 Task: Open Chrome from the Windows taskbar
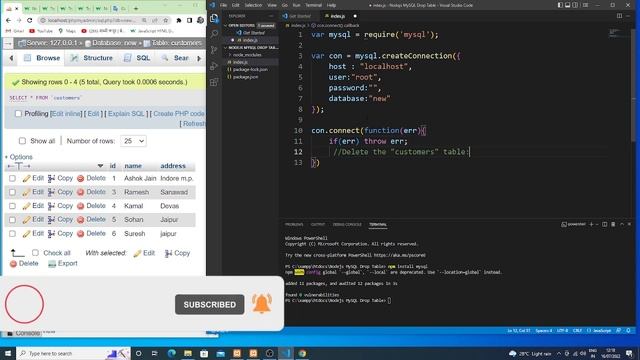302,353
